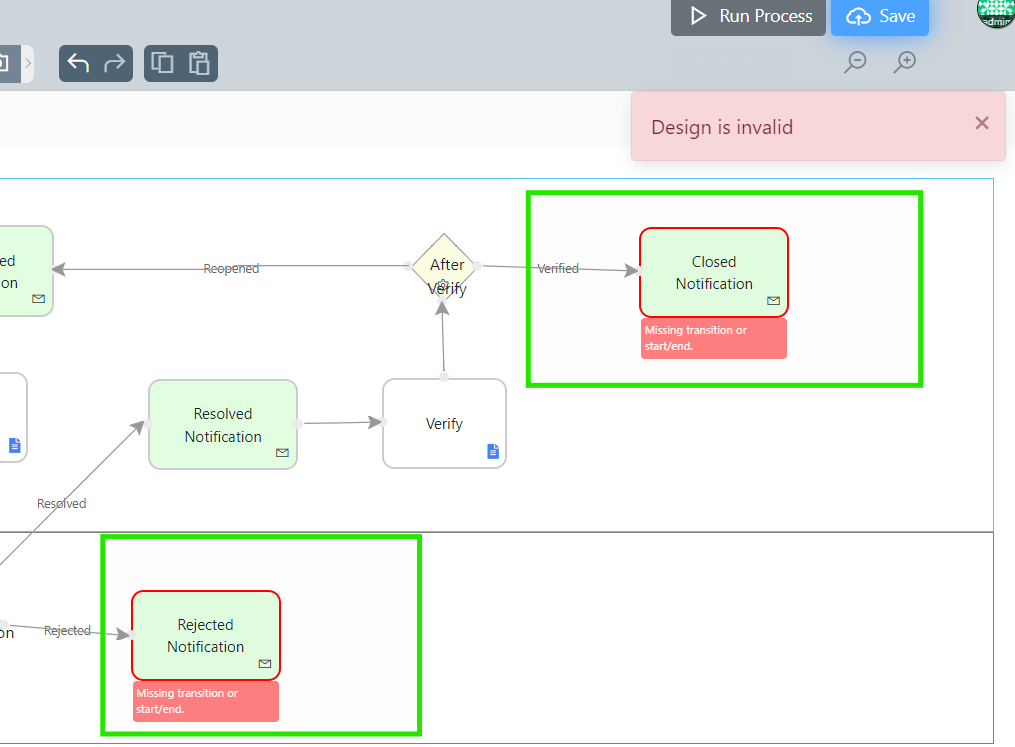This screenshot has height=747, width=1015.
Task: Click the Run Process button
Action: click(x=748, y=16)
